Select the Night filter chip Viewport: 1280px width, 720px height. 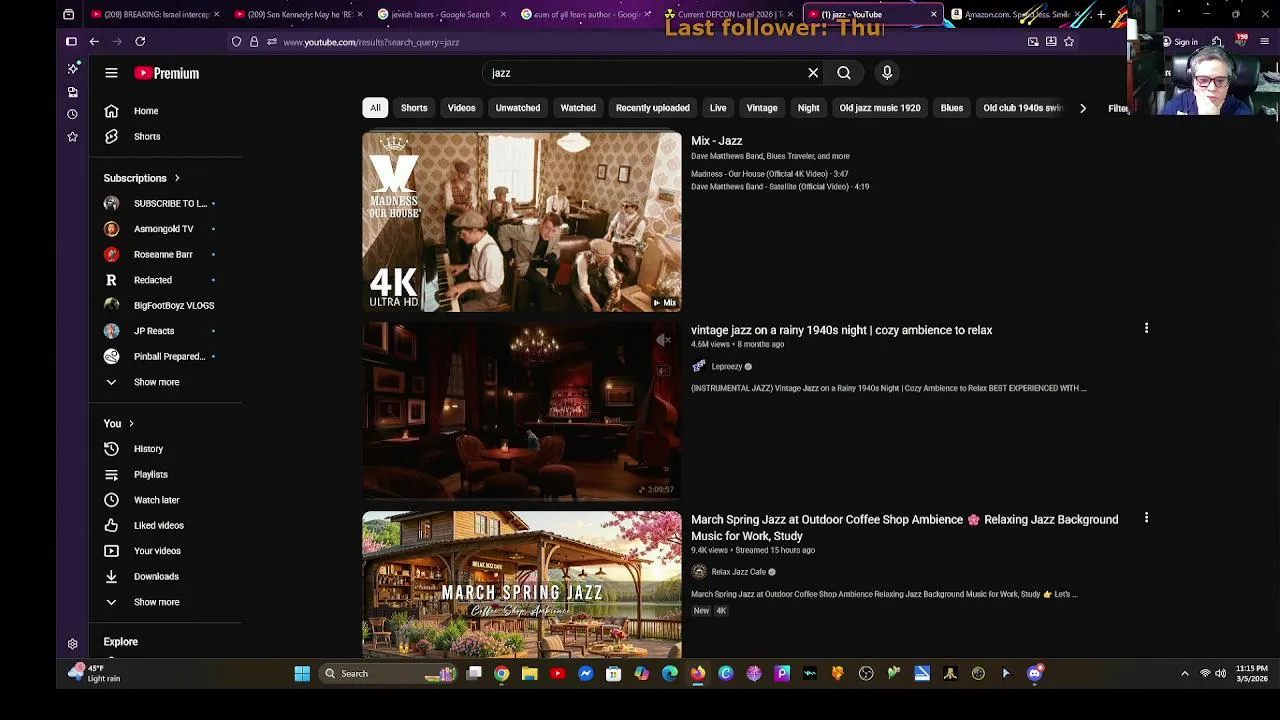click(808, 108)
